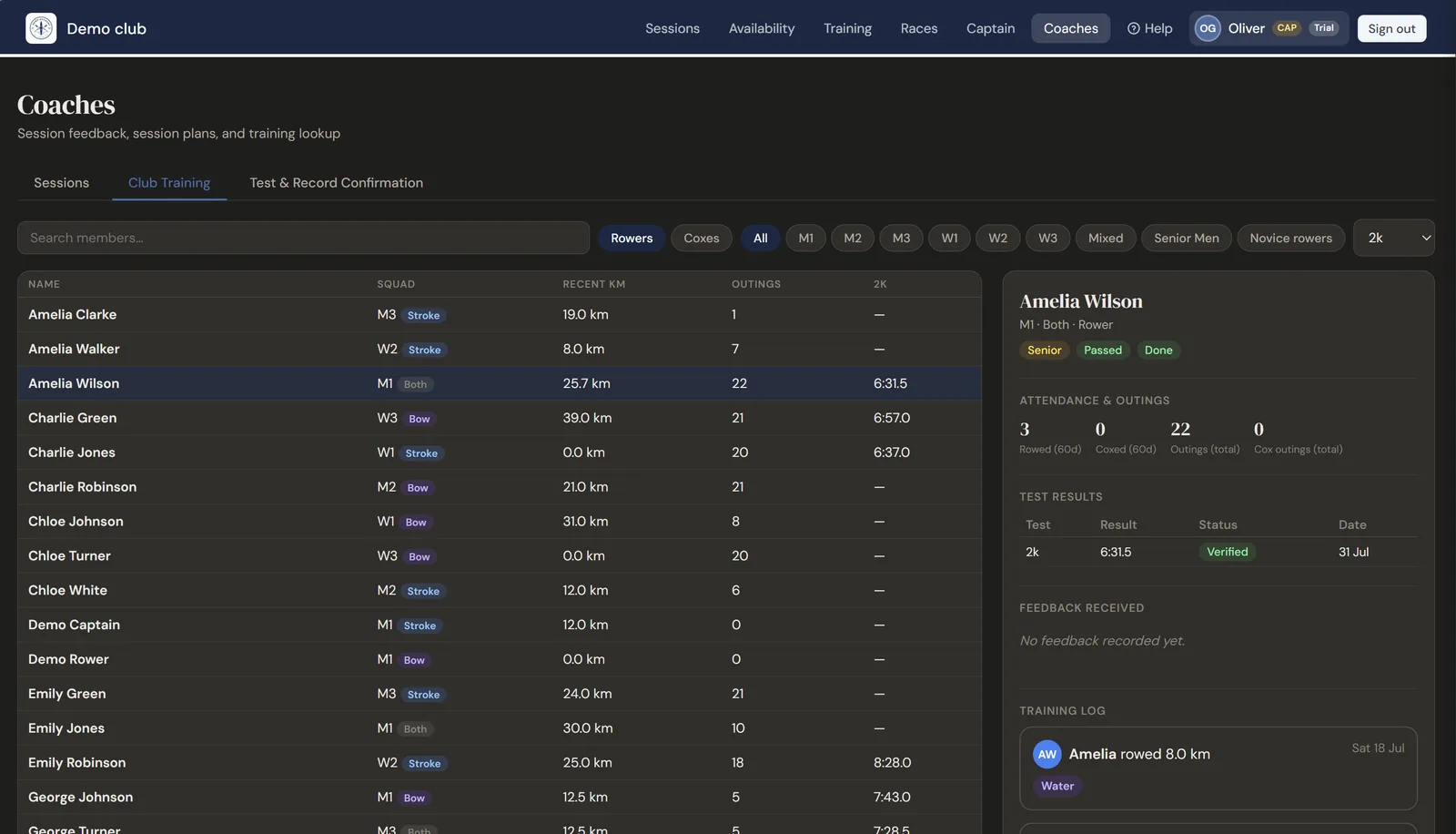
Task: Select the Demo Rower row
Action: (x=500, y=659)
